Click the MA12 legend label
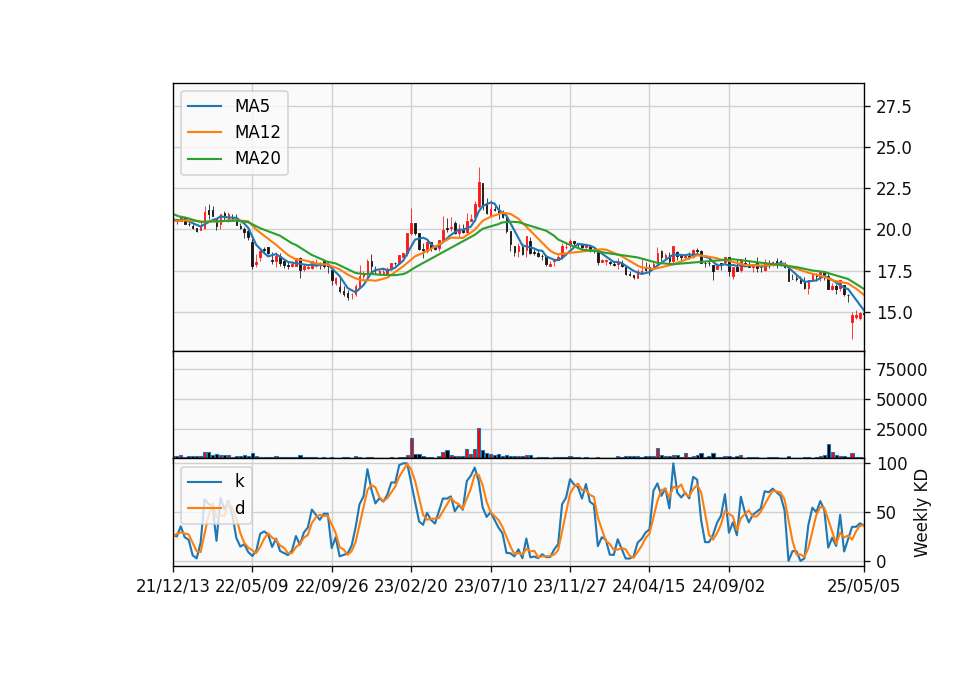Image resolution: width=960 pixels, height=690 pixels. coord(257,132)
